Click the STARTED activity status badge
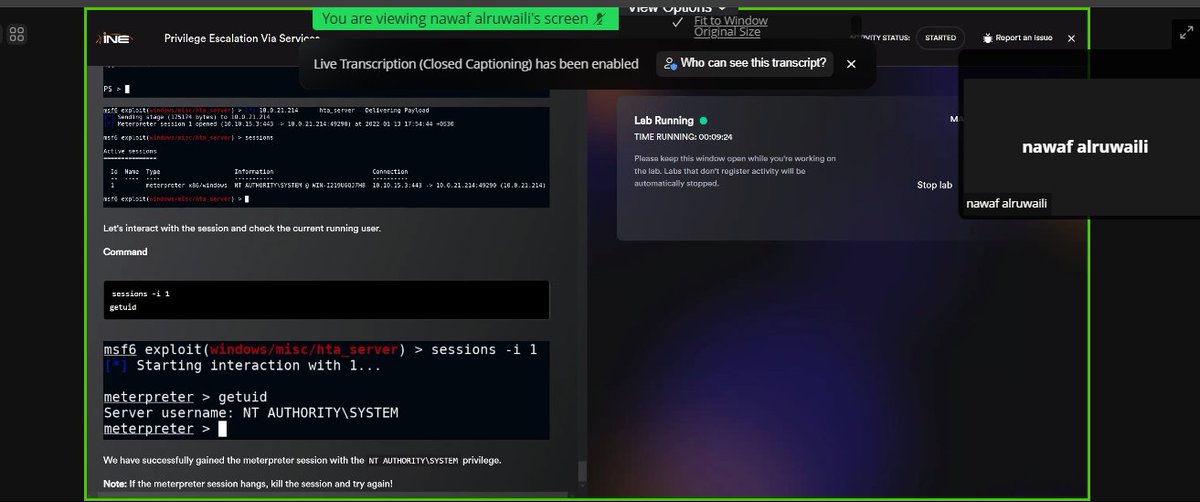Viewport: 1200px width, 502px height. tap(940, 38)
